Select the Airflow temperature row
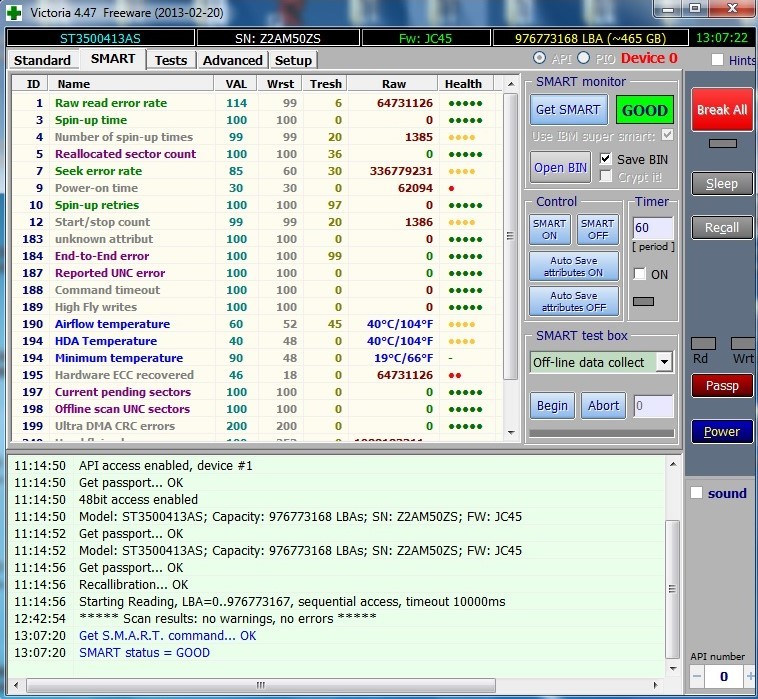This screenshot has height=699, width=758. pyautogui.click(x=256, y=324)
